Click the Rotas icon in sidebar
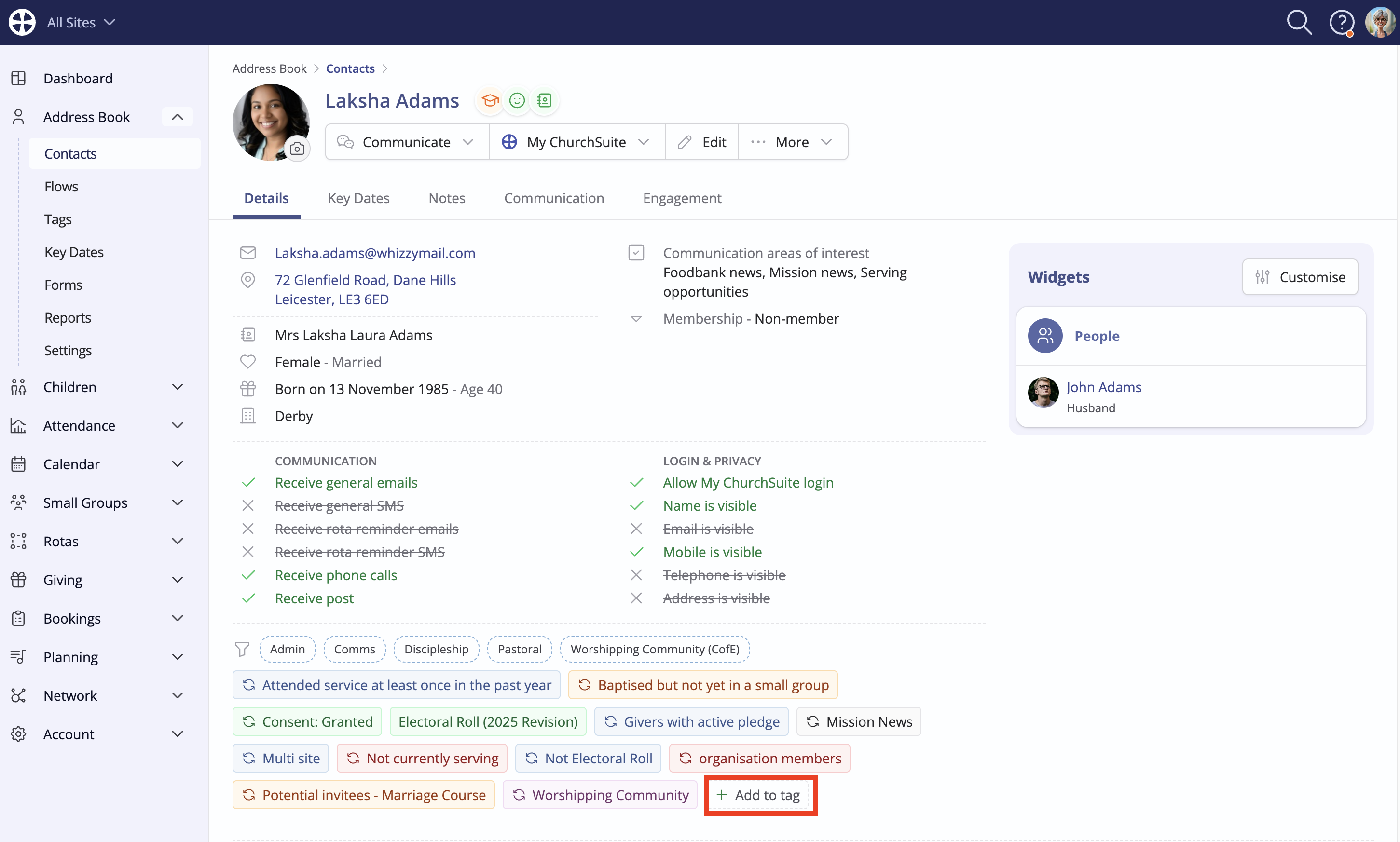Screen dimensions: 1400x842 [19, 541]
